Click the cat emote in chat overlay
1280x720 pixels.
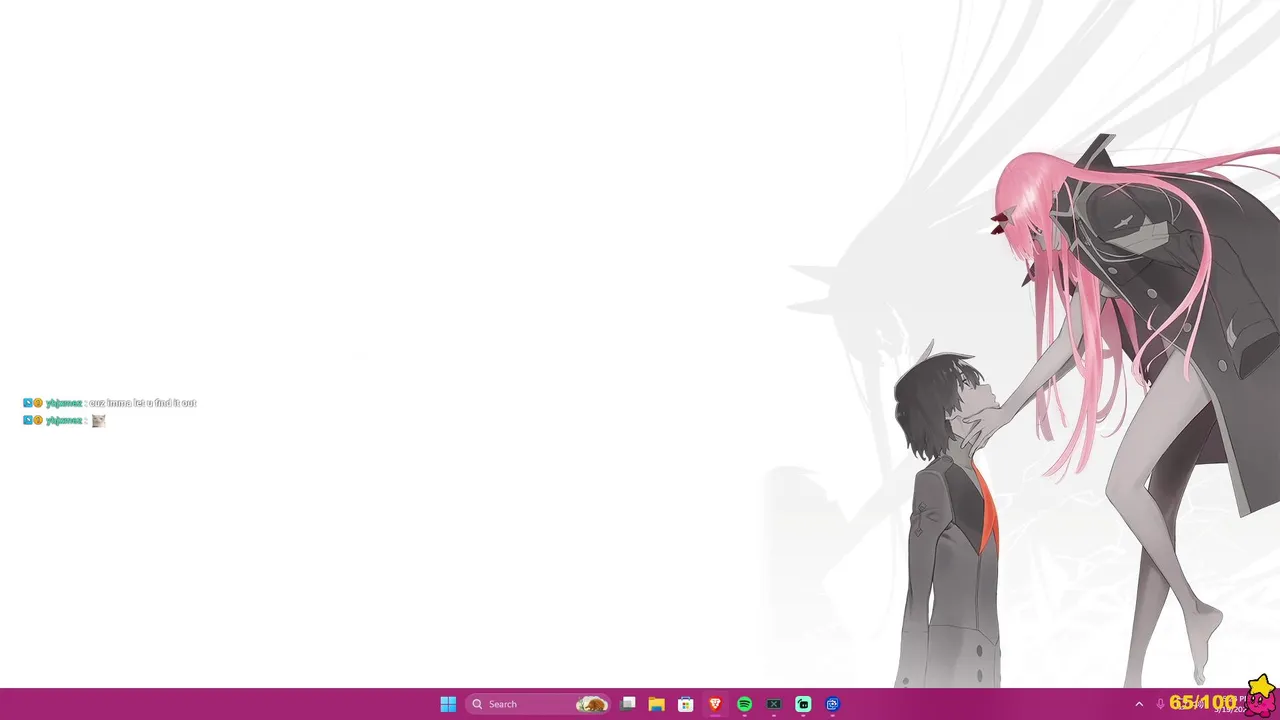click(98, 421)
